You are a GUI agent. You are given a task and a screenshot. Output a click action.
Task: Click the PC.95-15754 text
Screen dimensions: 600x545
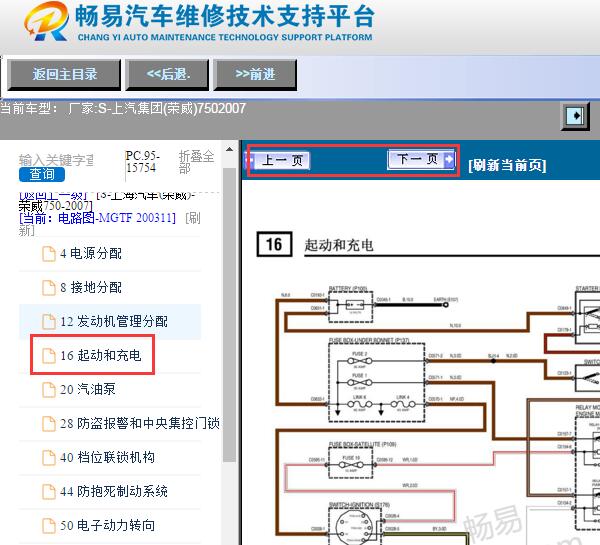[142, 162]
